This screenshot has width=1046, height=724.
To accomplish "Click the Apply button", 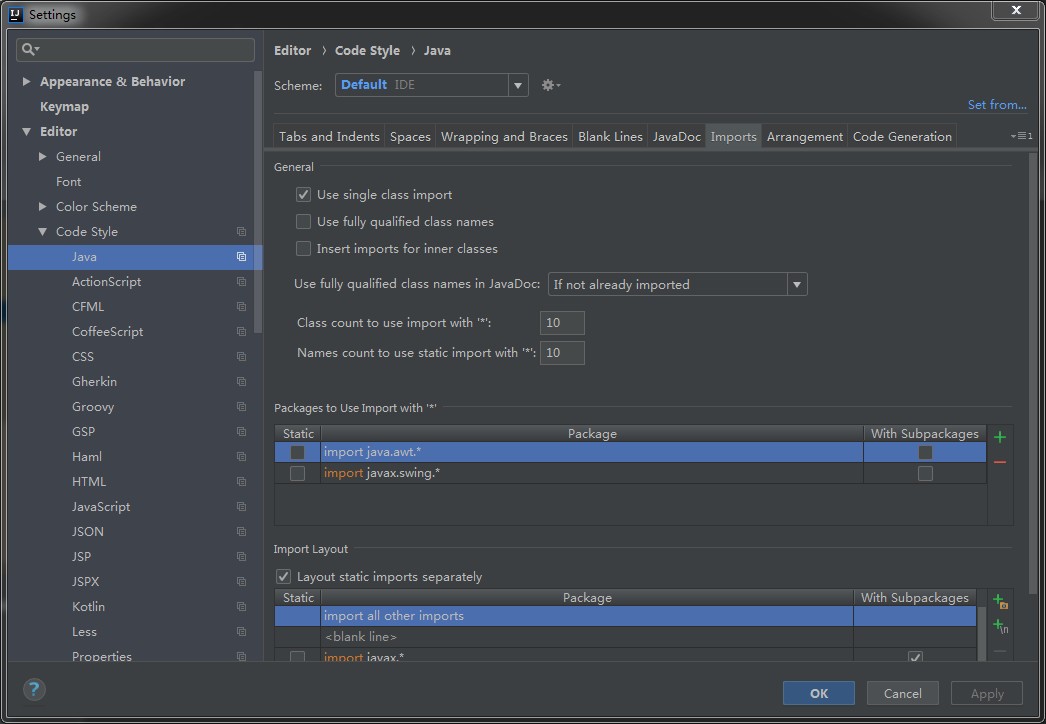I will 987,693.
